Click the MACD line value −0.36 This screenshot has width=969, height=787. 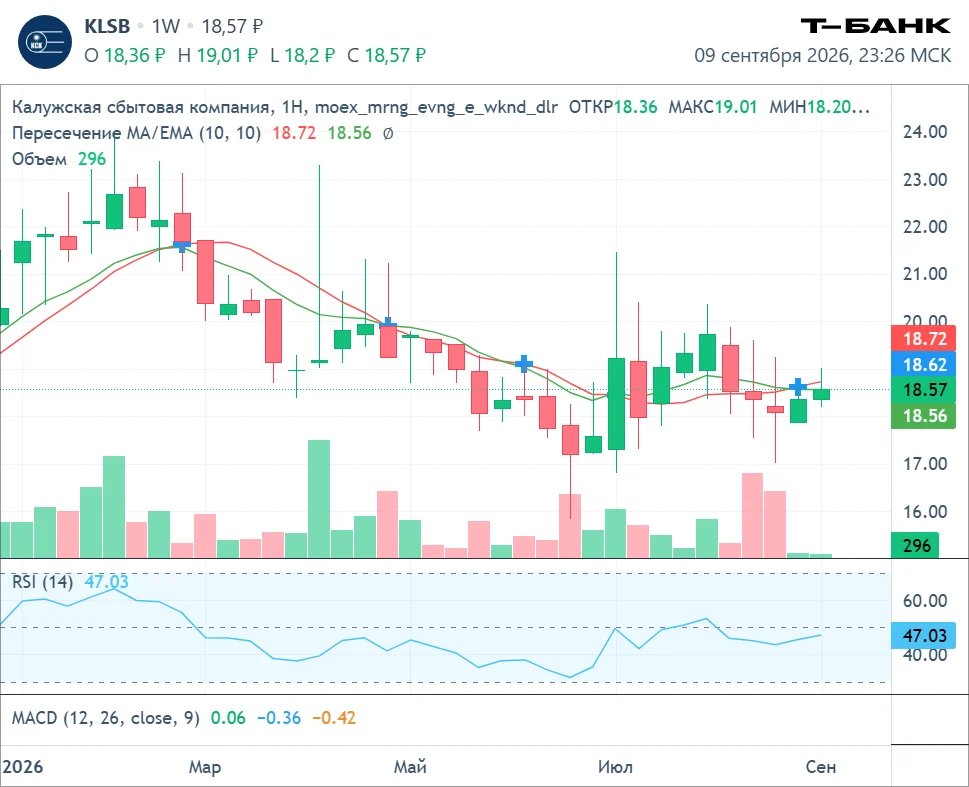click(x=279, y=718)
